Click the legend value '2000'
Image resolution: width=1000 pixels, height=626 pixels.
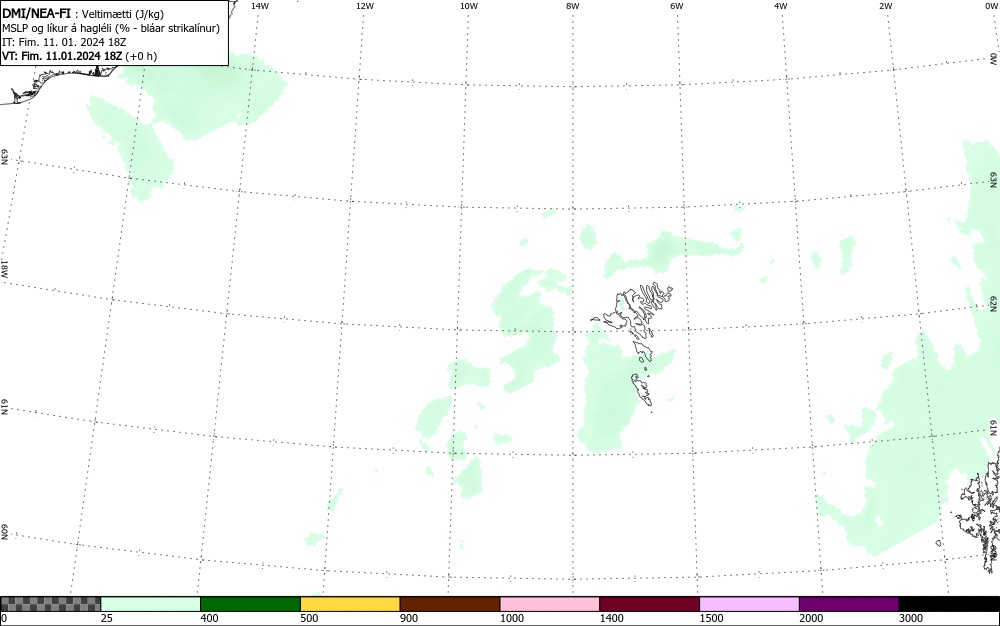click(x=811, y=618)
